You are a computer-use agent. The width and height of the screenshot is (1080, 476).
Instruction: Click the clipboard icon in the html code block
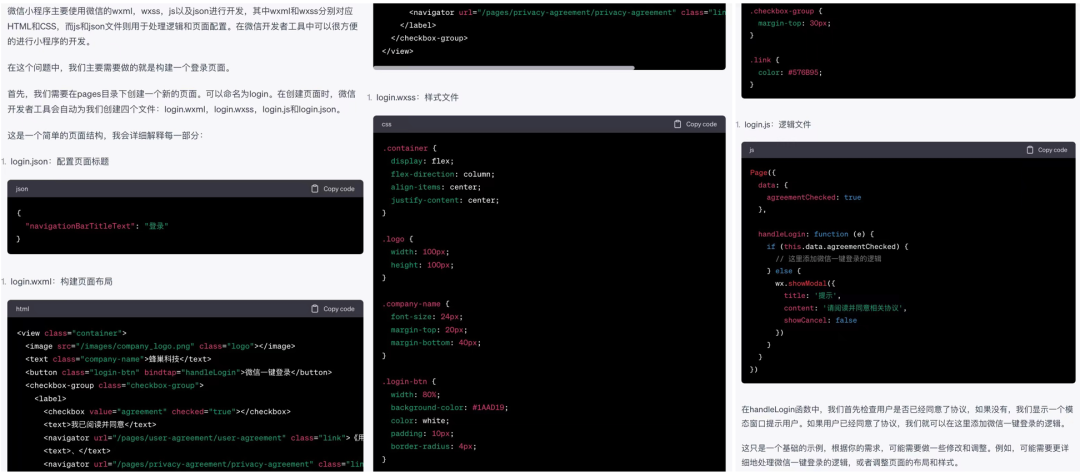315,309
